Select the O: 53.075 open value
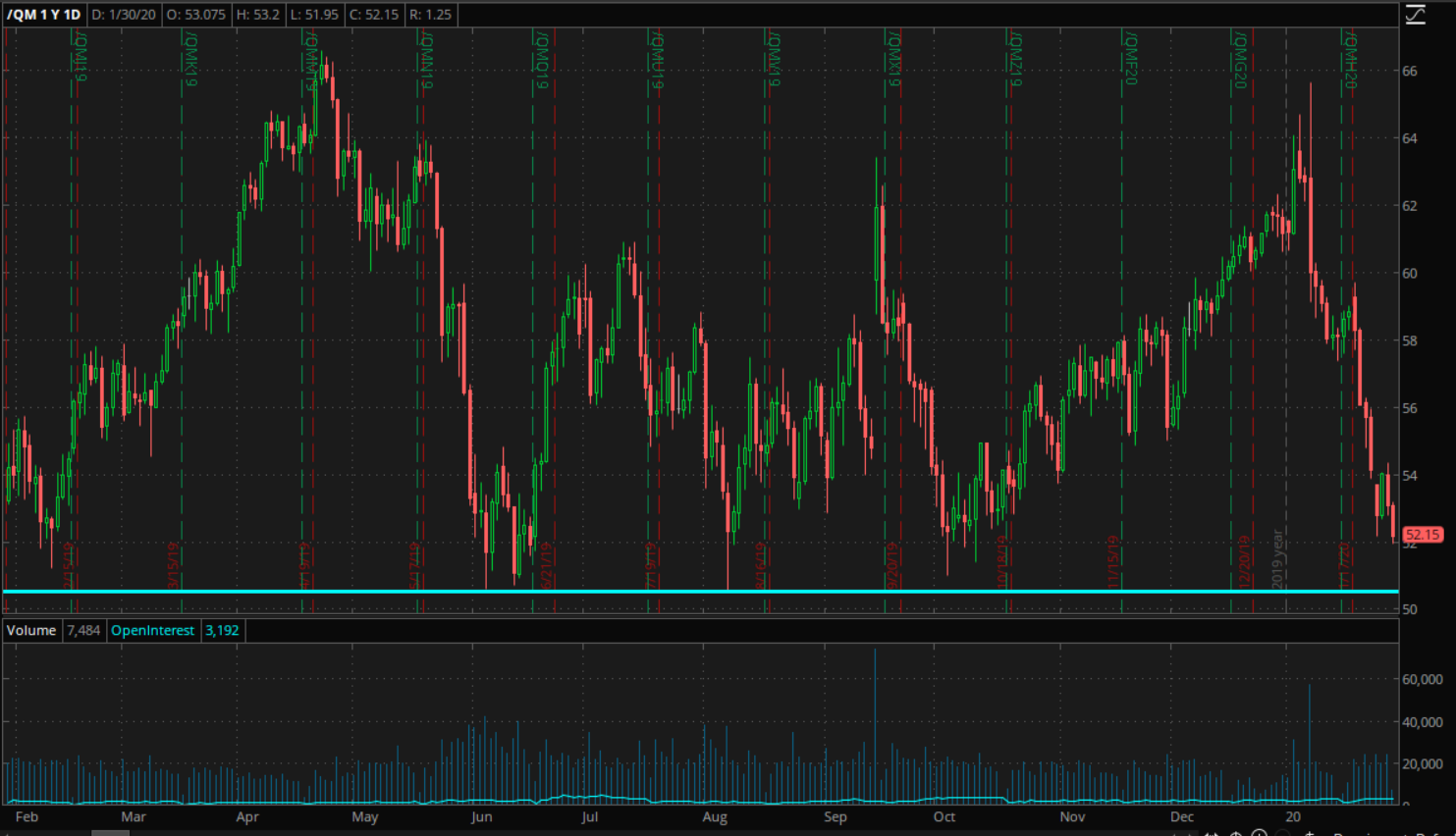 click(195, 15)
